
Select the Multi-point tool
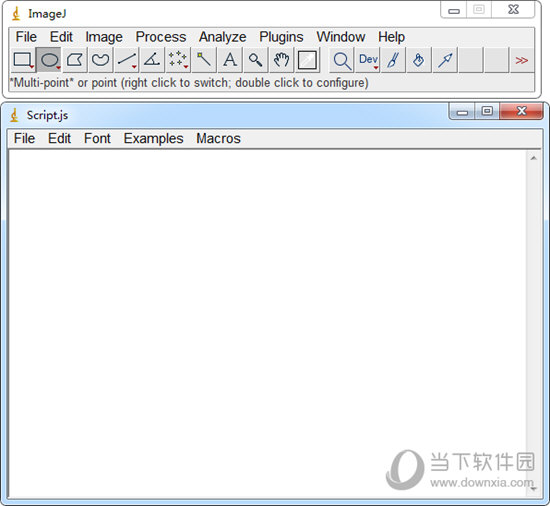point(178,60)
